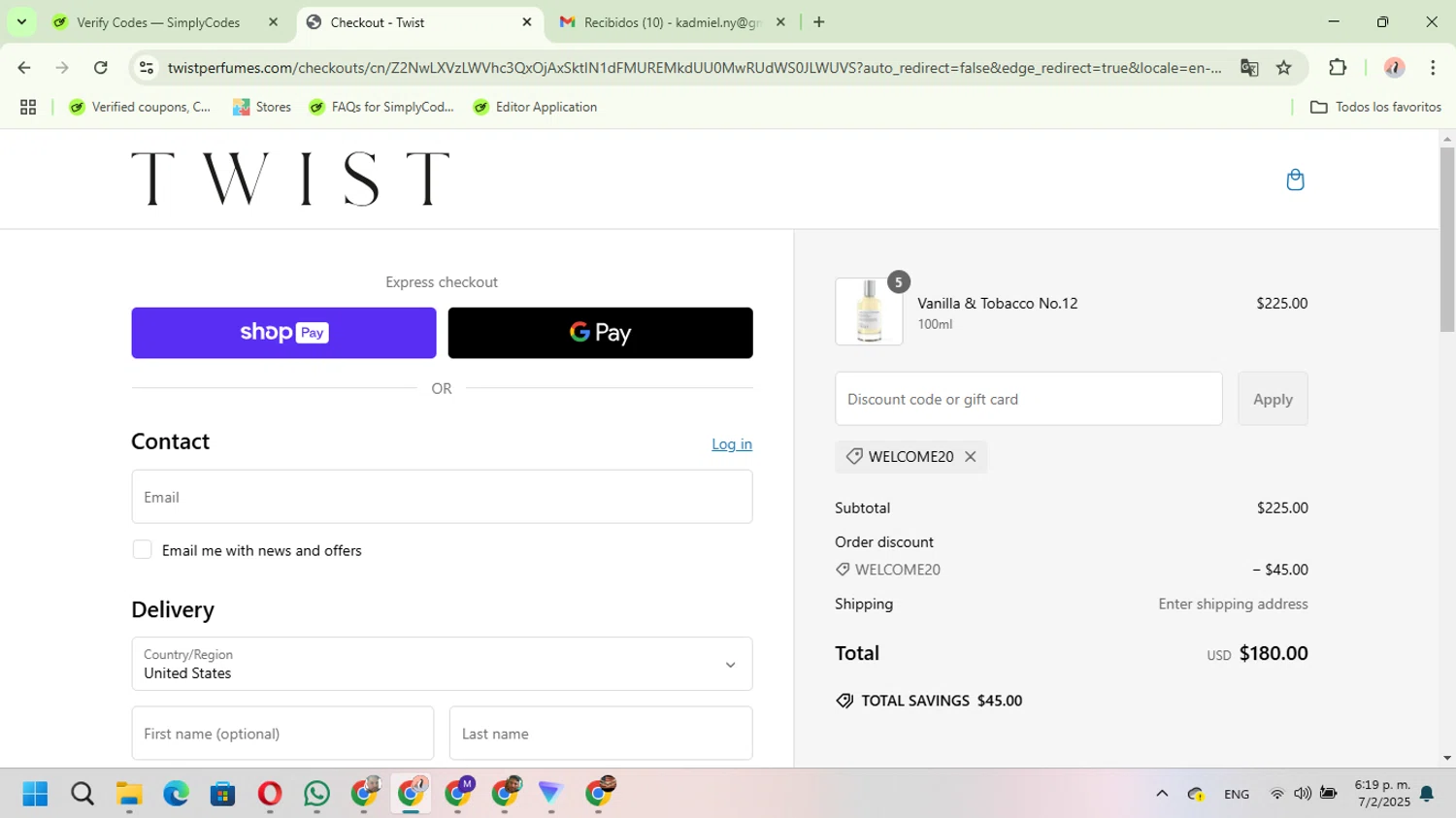Open Microsoft Store from taskbar

pos(223,795)
